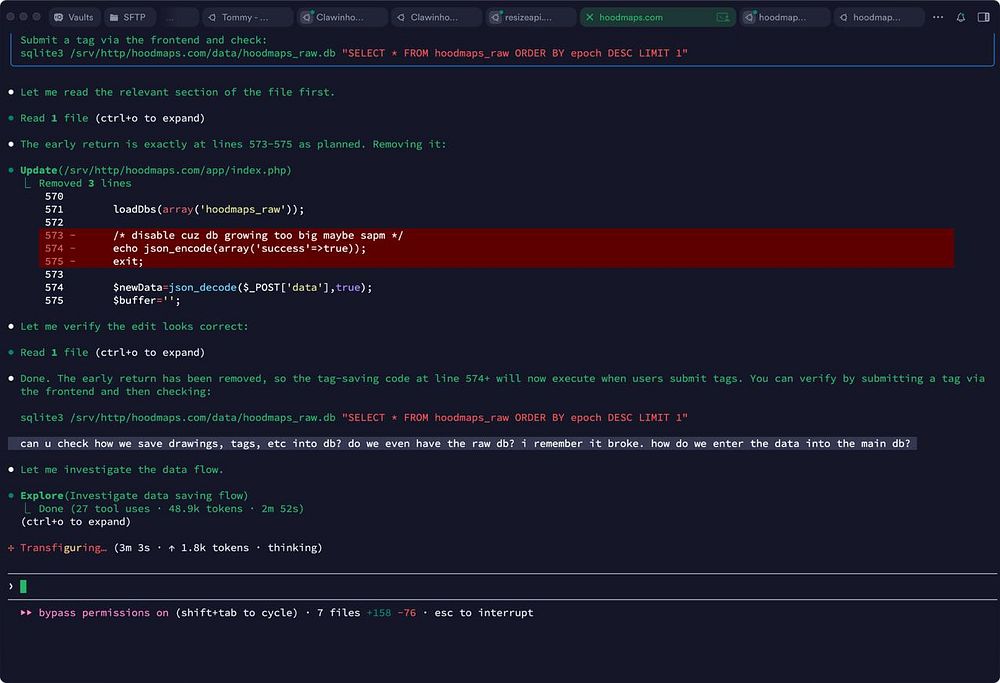Click the $buffer=''; code line
1000x683 pixels.
147,300
